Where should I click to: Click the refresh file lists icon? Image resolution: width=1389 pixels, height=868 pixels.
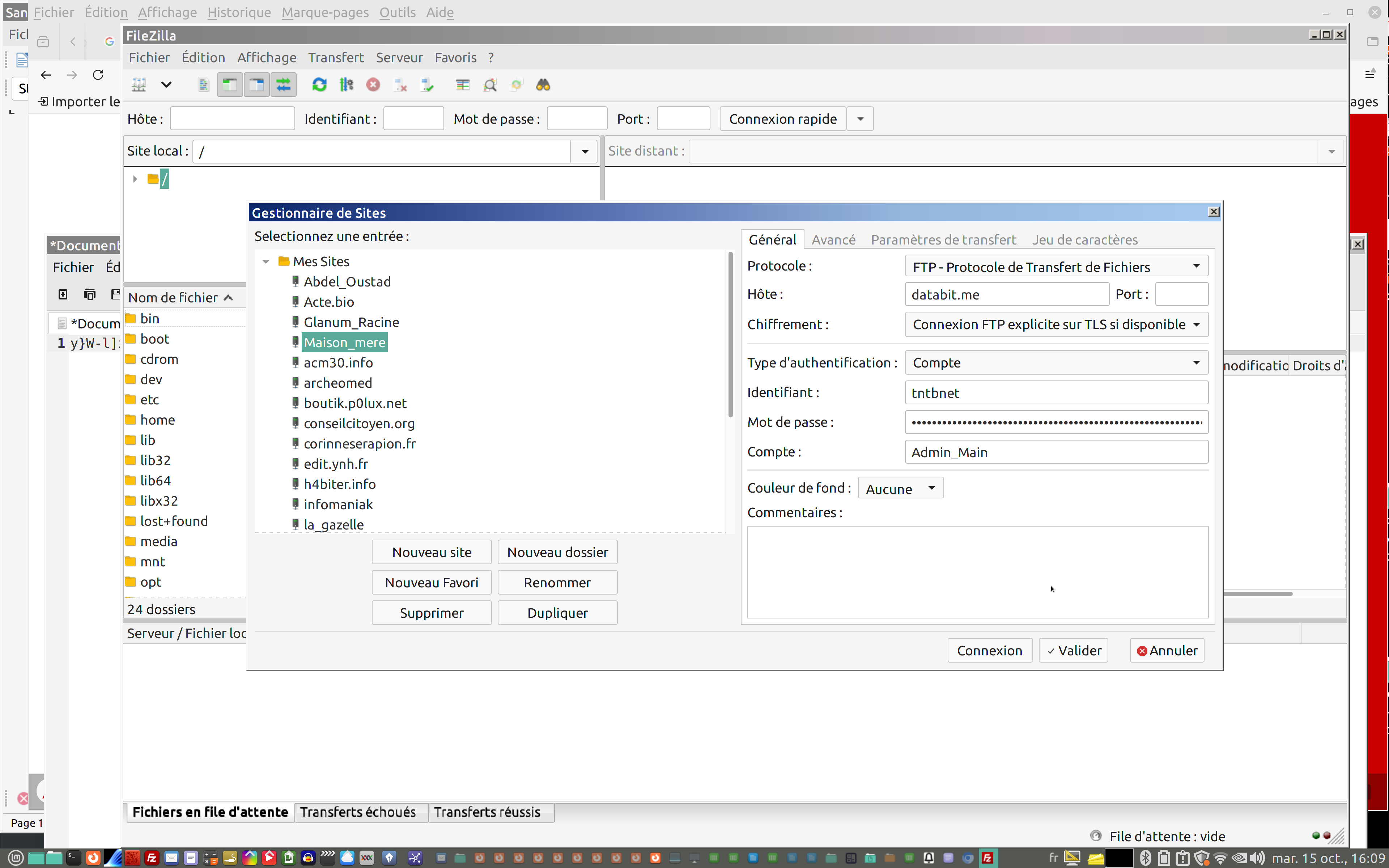319,85
